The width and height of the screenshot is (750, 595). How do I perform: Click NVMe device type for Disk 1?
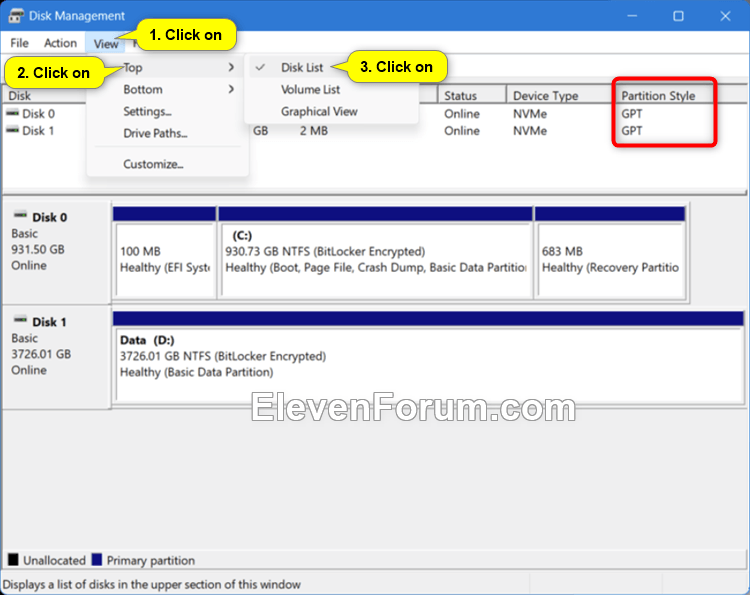[x=530, y=131]
